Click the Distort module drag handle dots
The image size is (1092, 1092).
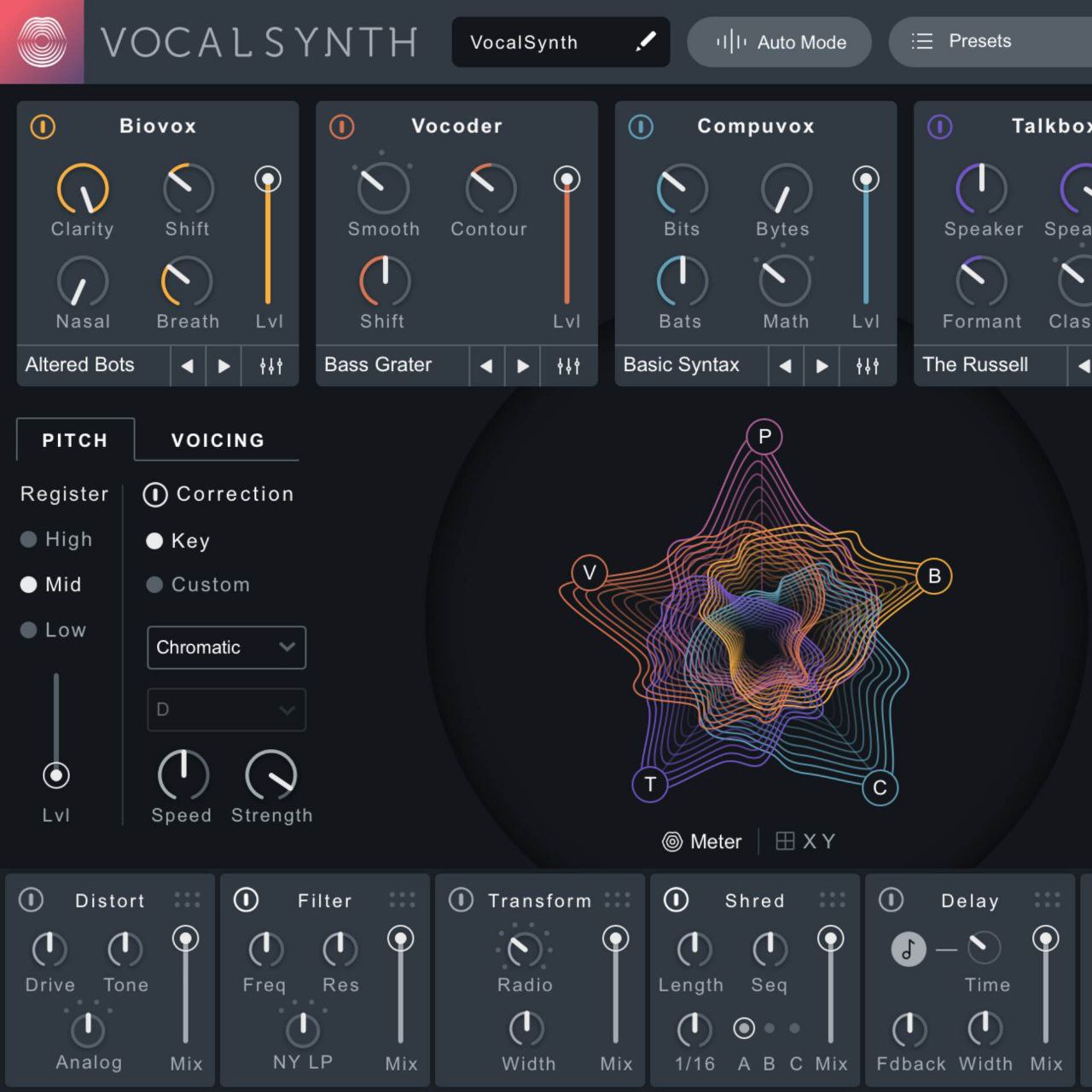tap(187, 900)
